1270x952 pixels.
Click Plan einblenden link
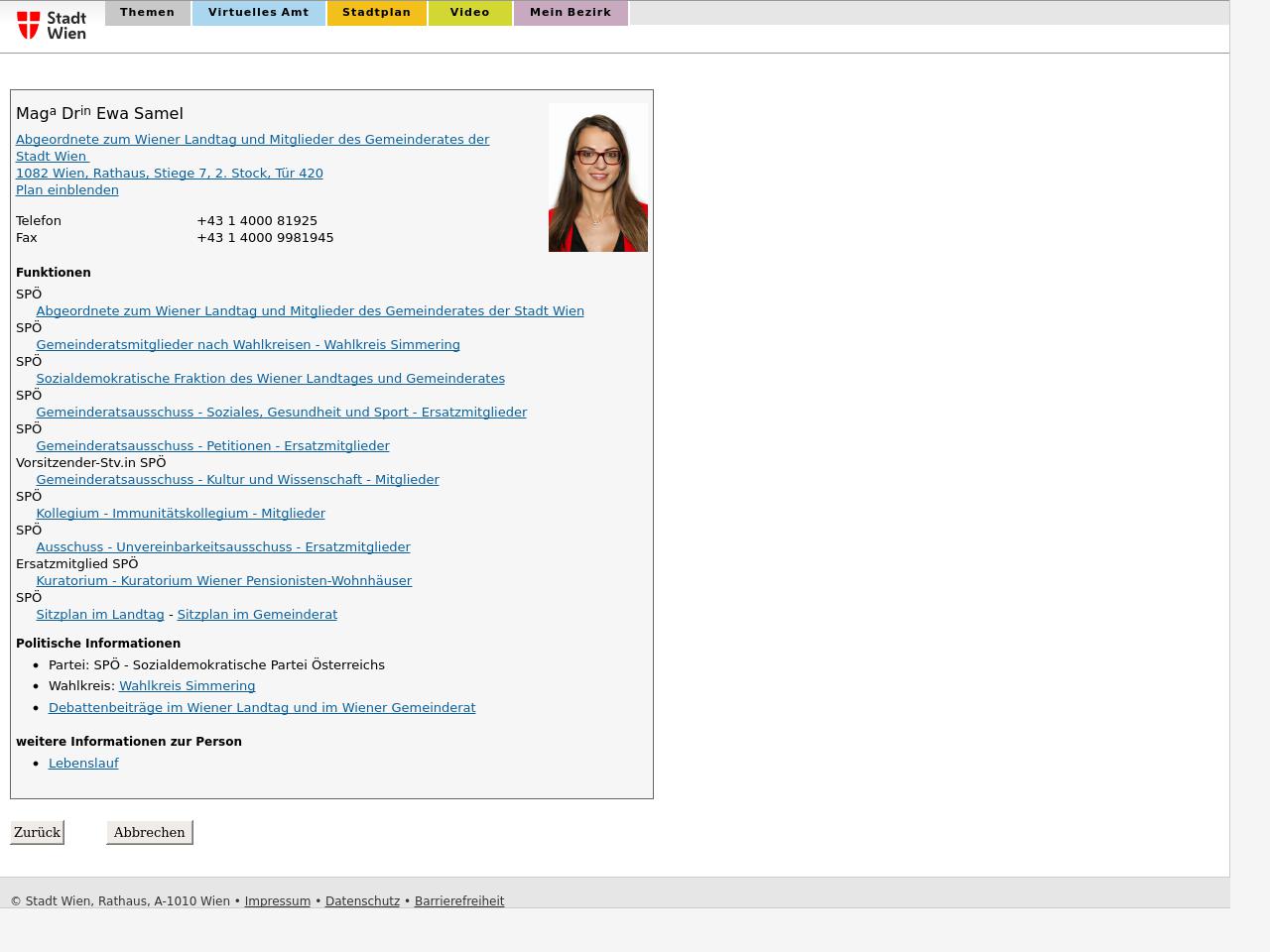(67, 189)
